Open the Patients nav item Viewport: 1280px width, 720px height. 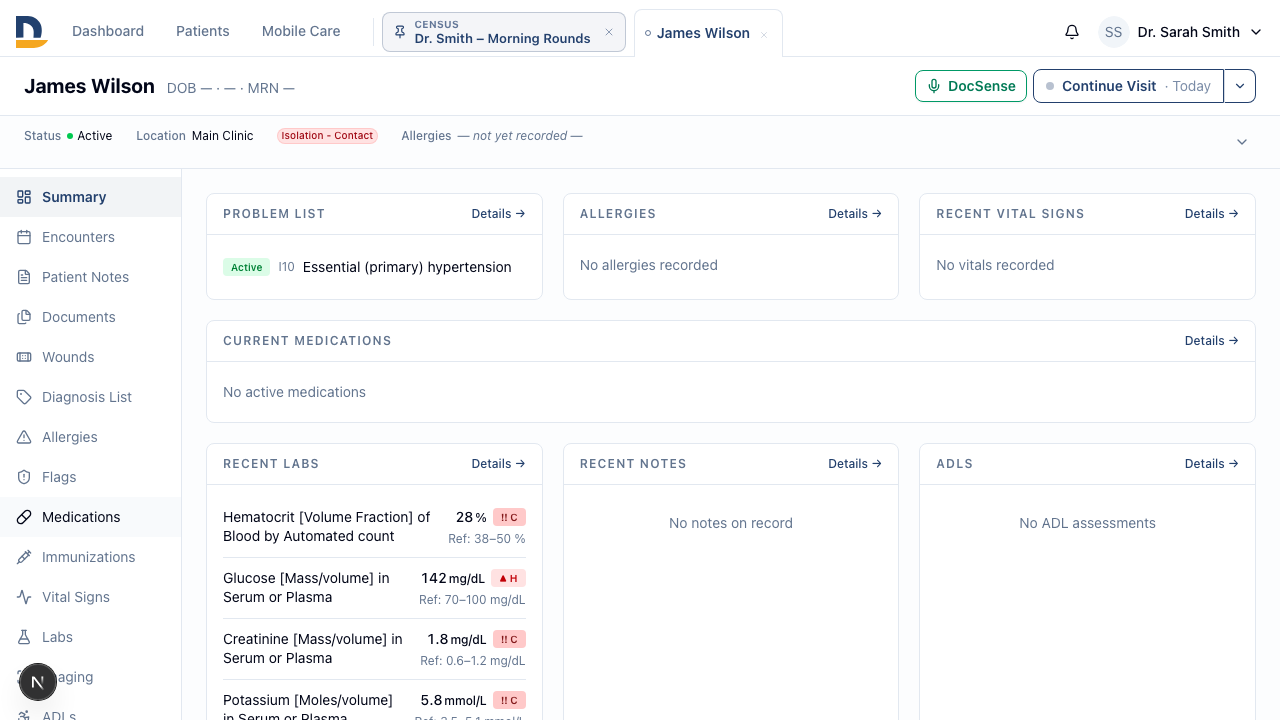203,31
